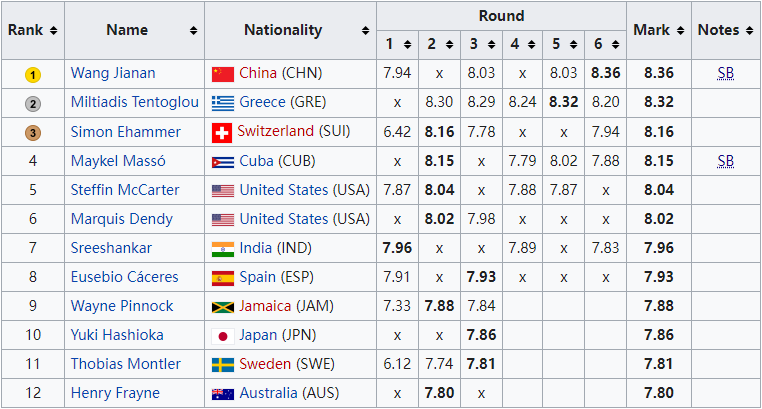Click SB abbreviation in Maykel Massó row
This screenshot has height=409, width=762.
(x=726, y=161)
